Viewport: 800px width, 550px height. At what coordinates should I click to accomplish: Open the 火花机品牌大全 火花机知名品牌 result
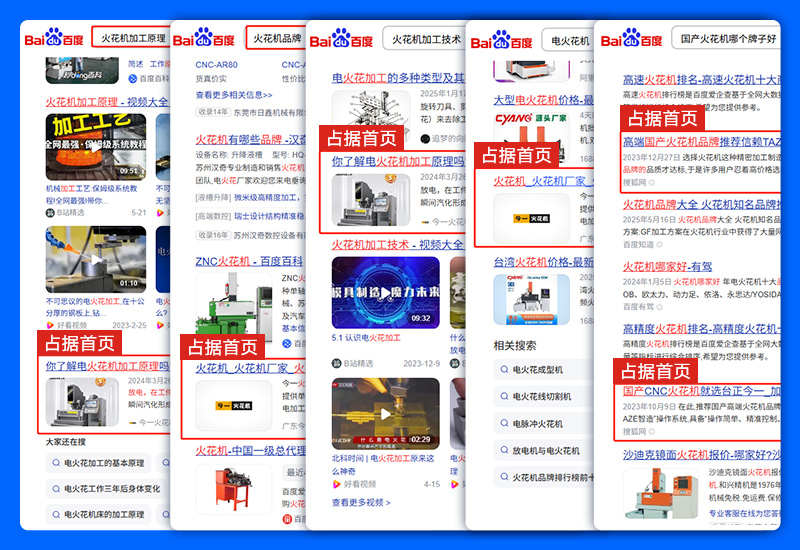(702, 205)
